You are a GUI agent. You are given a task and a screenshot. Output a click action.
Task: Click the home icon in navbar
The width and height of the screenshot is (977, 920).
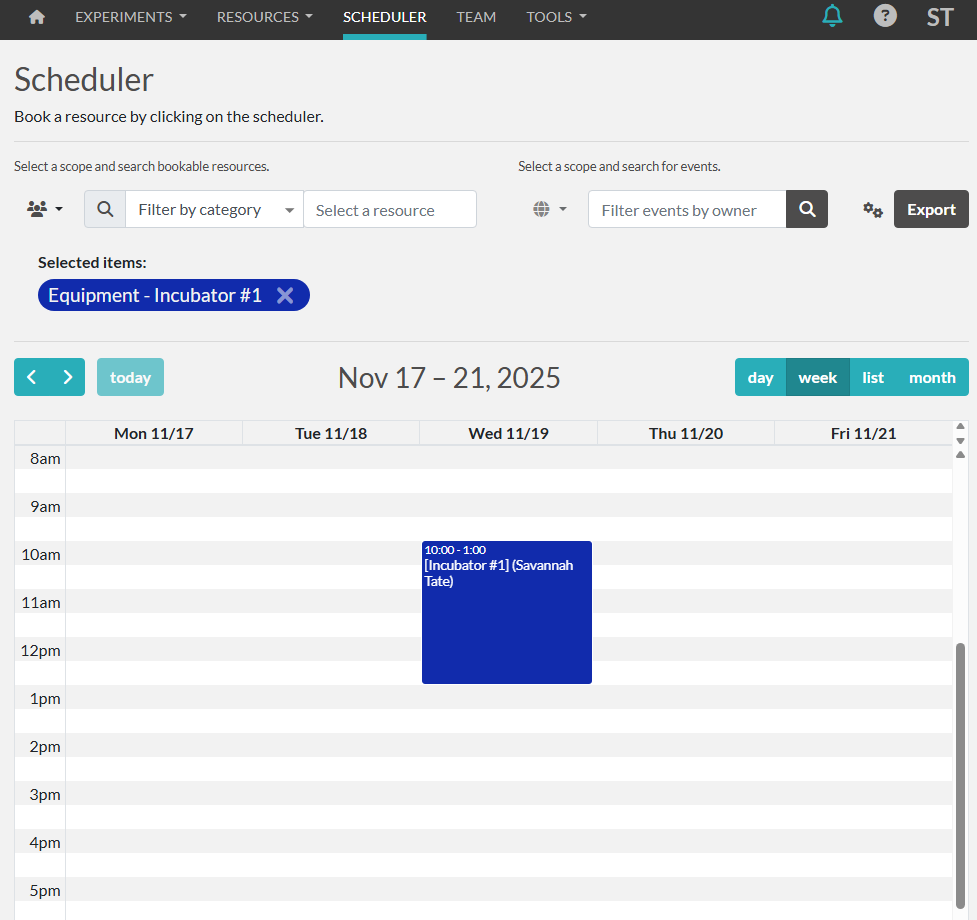click(x=37, y=17)
